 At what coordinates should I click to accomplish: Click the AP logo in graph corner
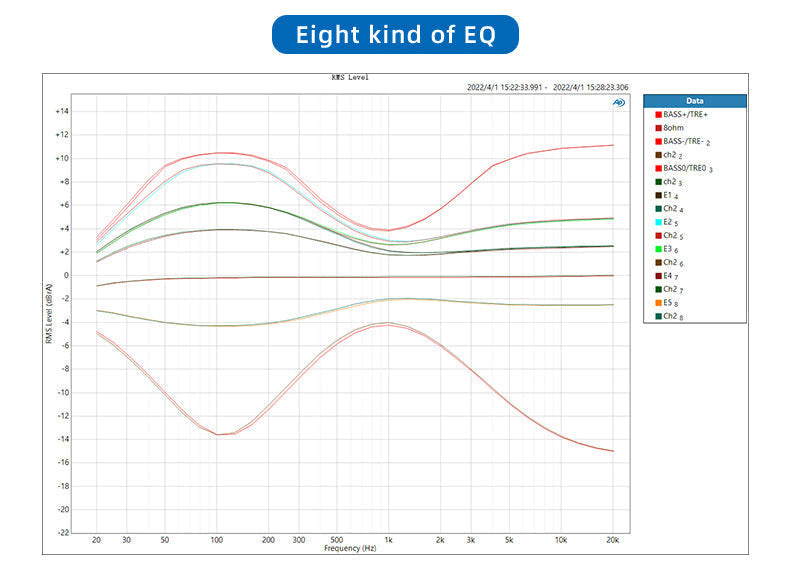(x=620, y=103)
